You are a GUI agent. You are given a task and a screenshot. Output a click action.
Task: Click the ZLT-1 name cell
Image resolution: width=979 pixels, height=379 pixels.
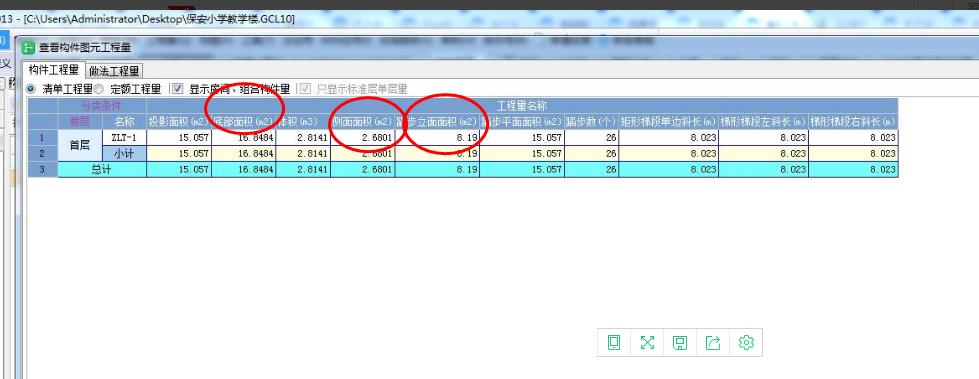tap(125, 137)
